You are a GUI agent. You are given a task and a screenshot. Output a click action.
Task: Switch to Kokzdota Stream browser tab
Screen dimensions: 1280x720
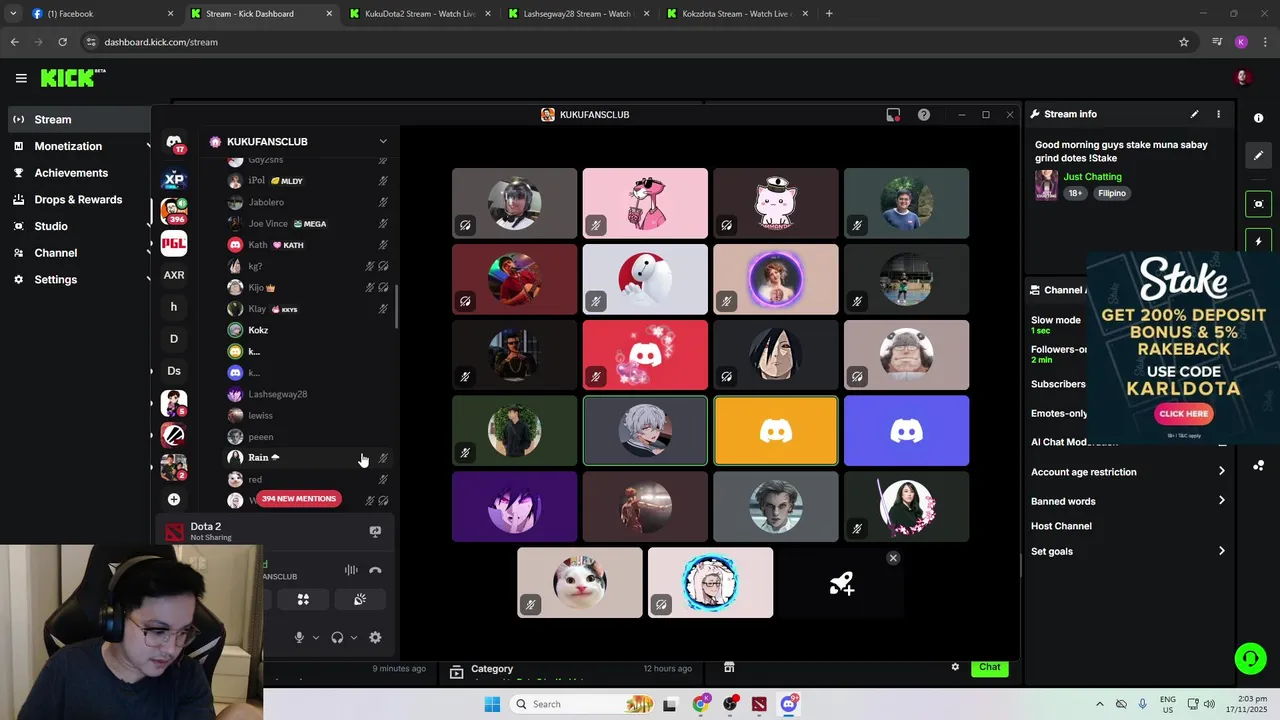(736, 14)
